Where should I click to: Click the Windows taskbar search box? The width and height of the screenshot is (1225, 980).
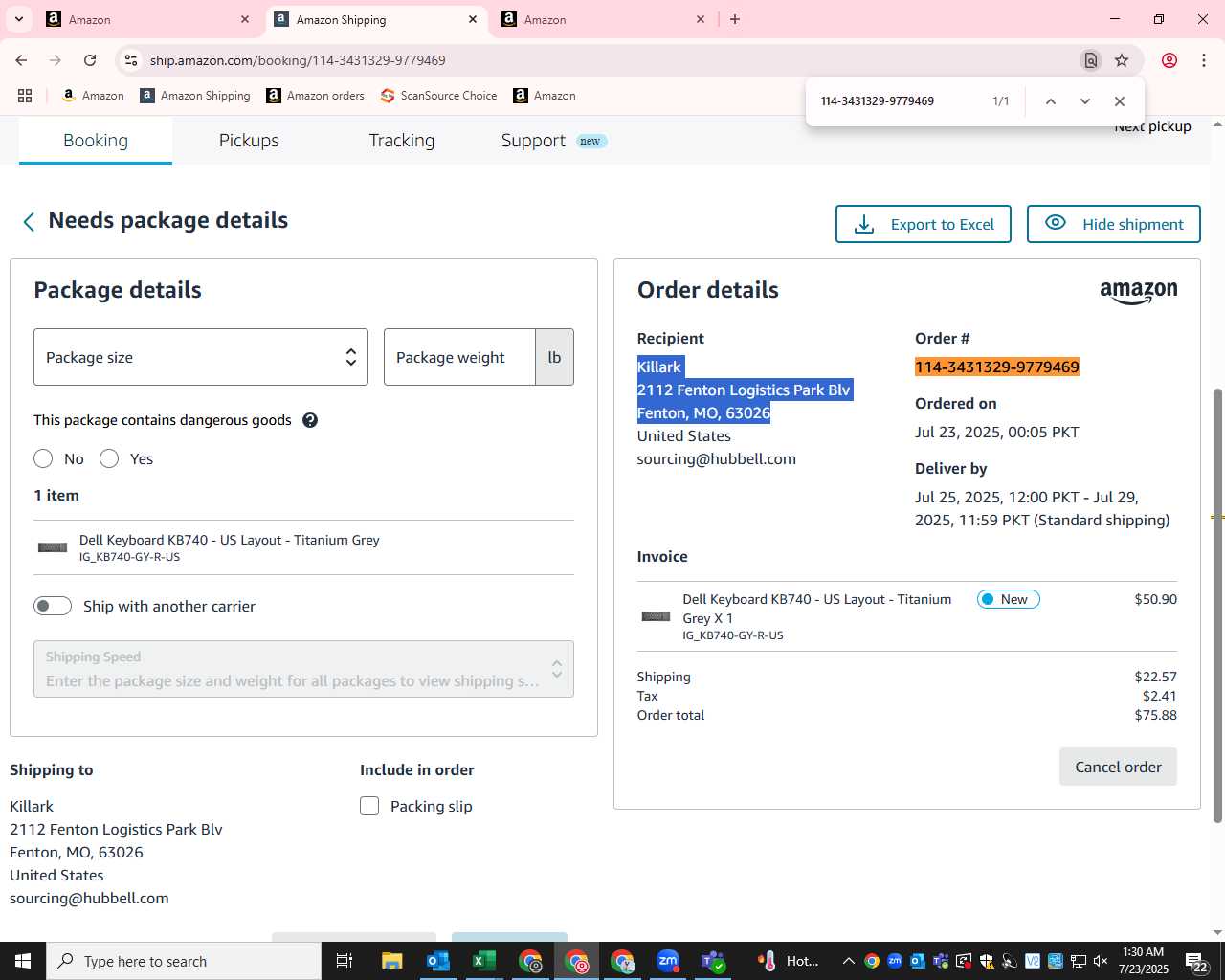184,961
